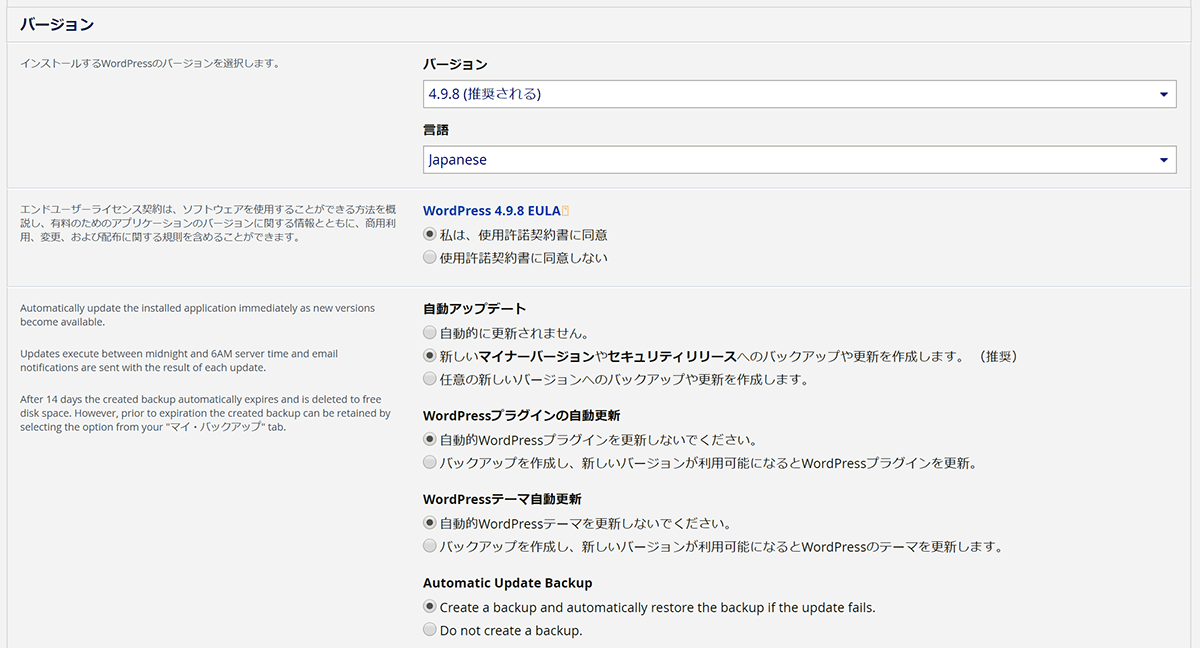Screen dimensions: 1200x648
Task: Click the dropdown arrow of version selector
Action: [x=1164, y=95]
